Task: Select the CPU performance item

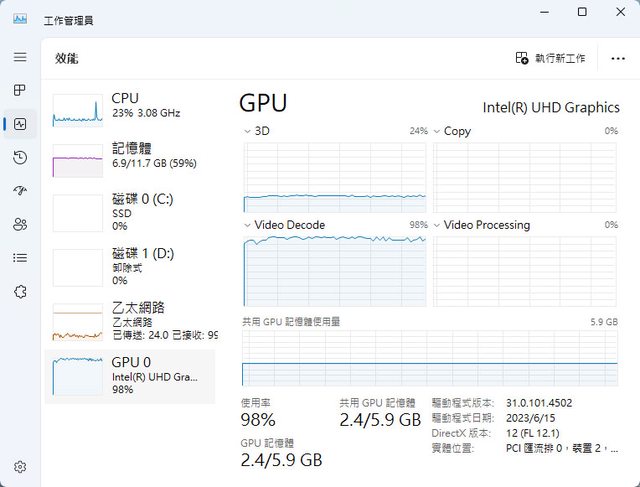Action: [x=130, y=106]
